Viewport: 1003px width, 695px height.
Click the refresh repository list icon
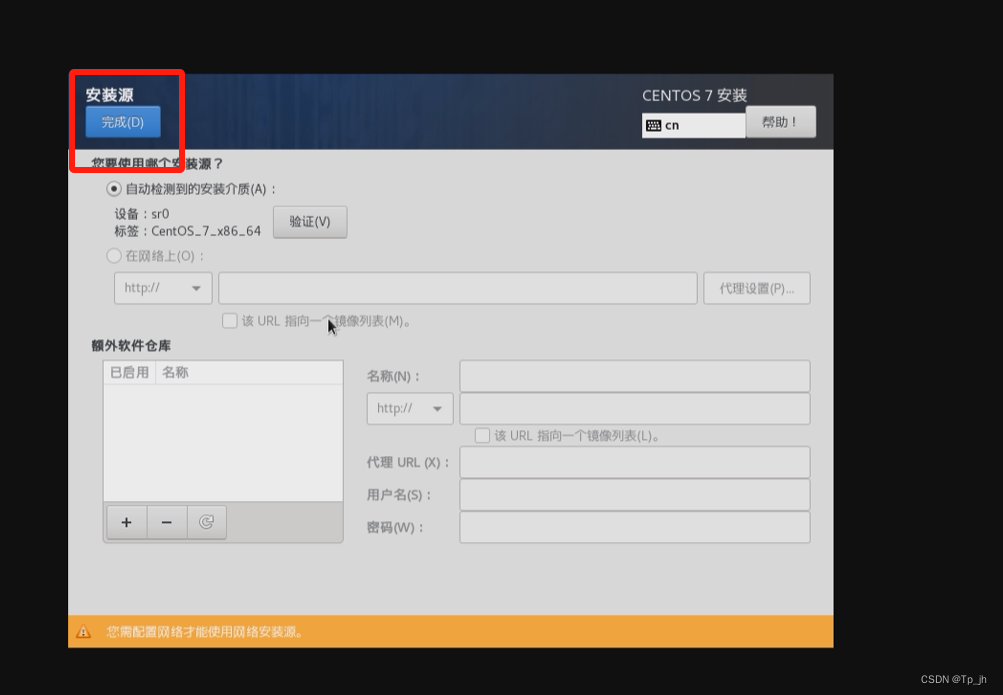coord(207,522)
